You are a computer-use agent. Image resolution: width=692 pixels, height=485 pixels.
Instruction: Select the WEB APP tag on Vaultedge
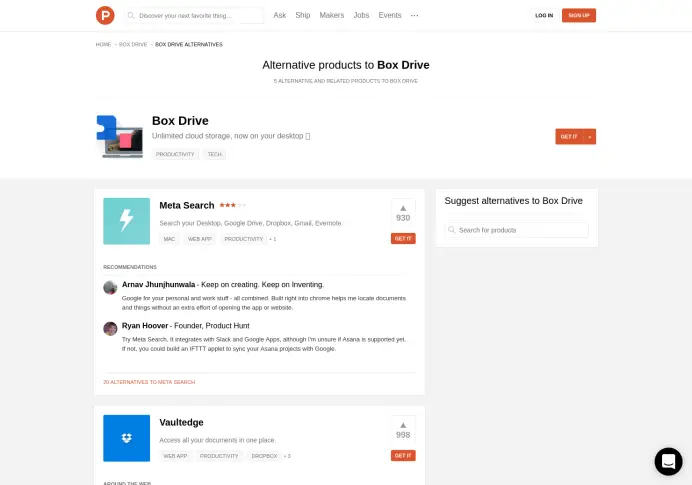[175, 456]
